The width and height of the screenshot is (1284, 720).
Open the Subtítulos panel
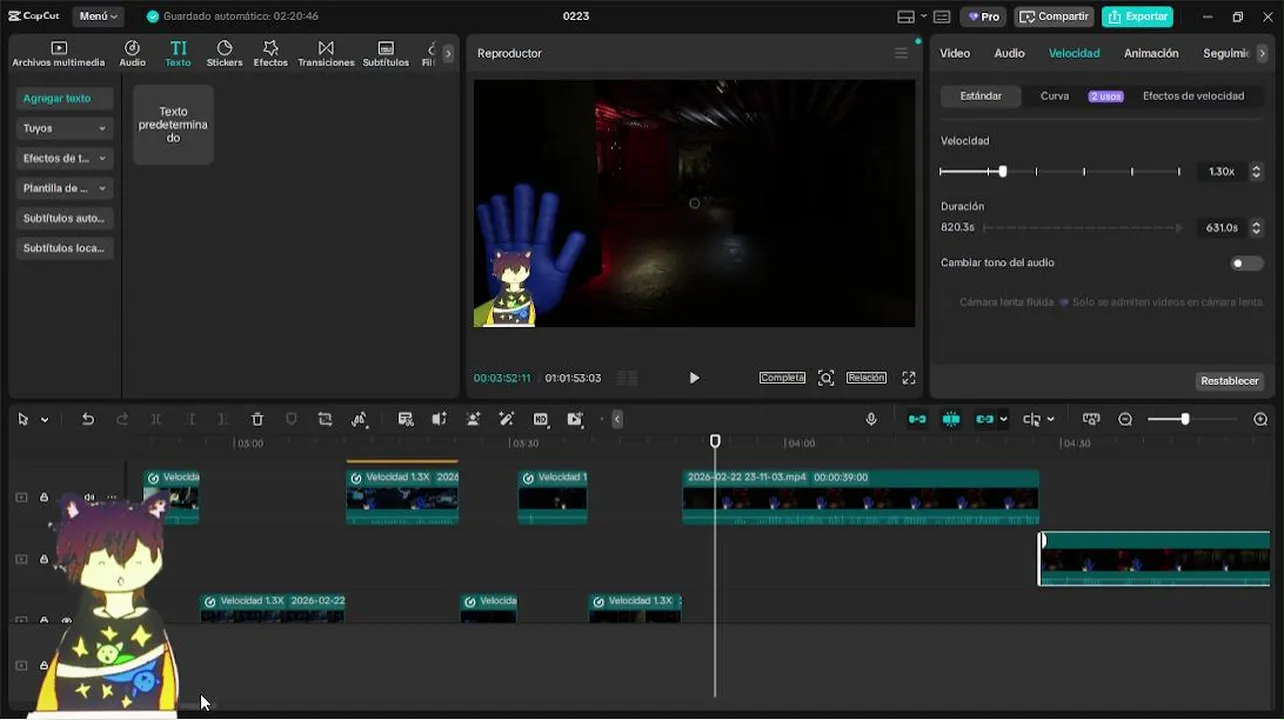[x=386, y=54]
